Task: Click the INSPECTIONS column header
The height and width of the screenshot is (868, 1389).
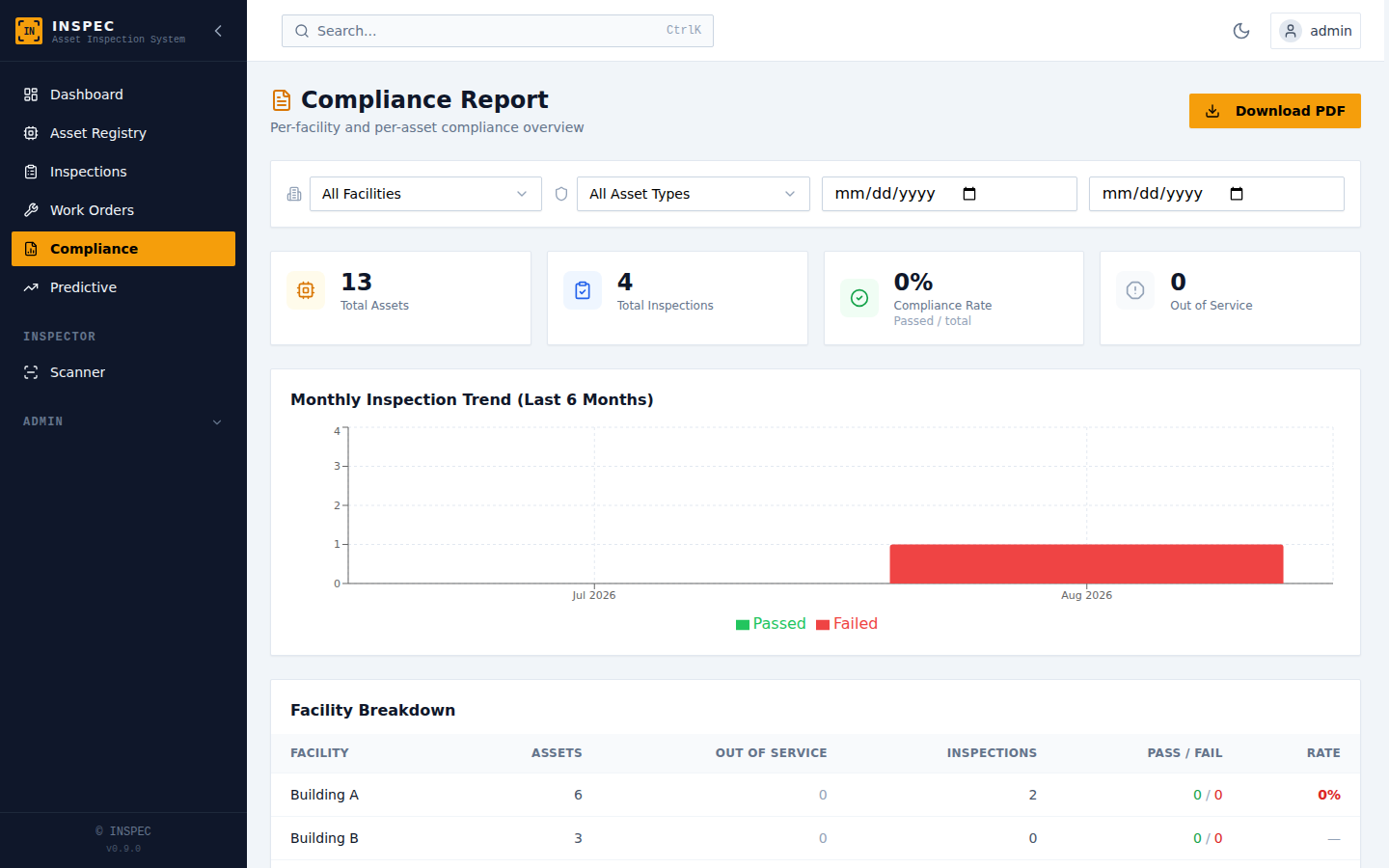Action: coord(992,753)
